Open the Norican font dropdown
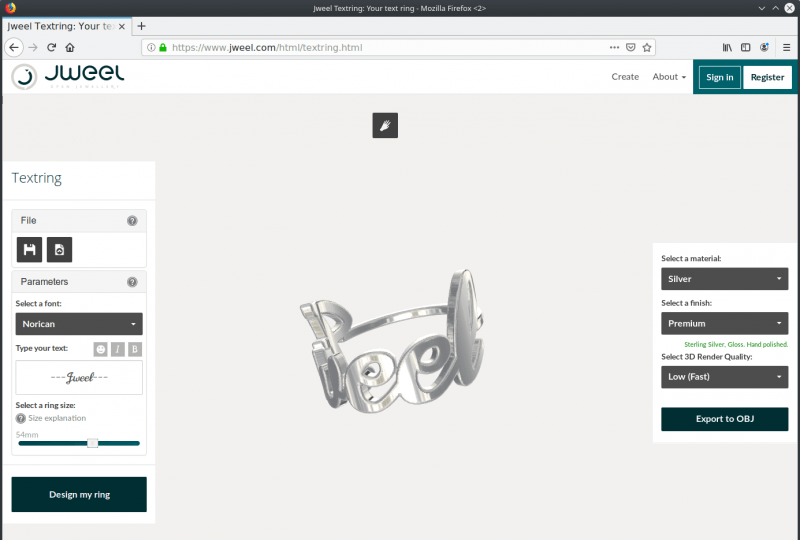Screen dimensions: 800x540 point(79,324)
